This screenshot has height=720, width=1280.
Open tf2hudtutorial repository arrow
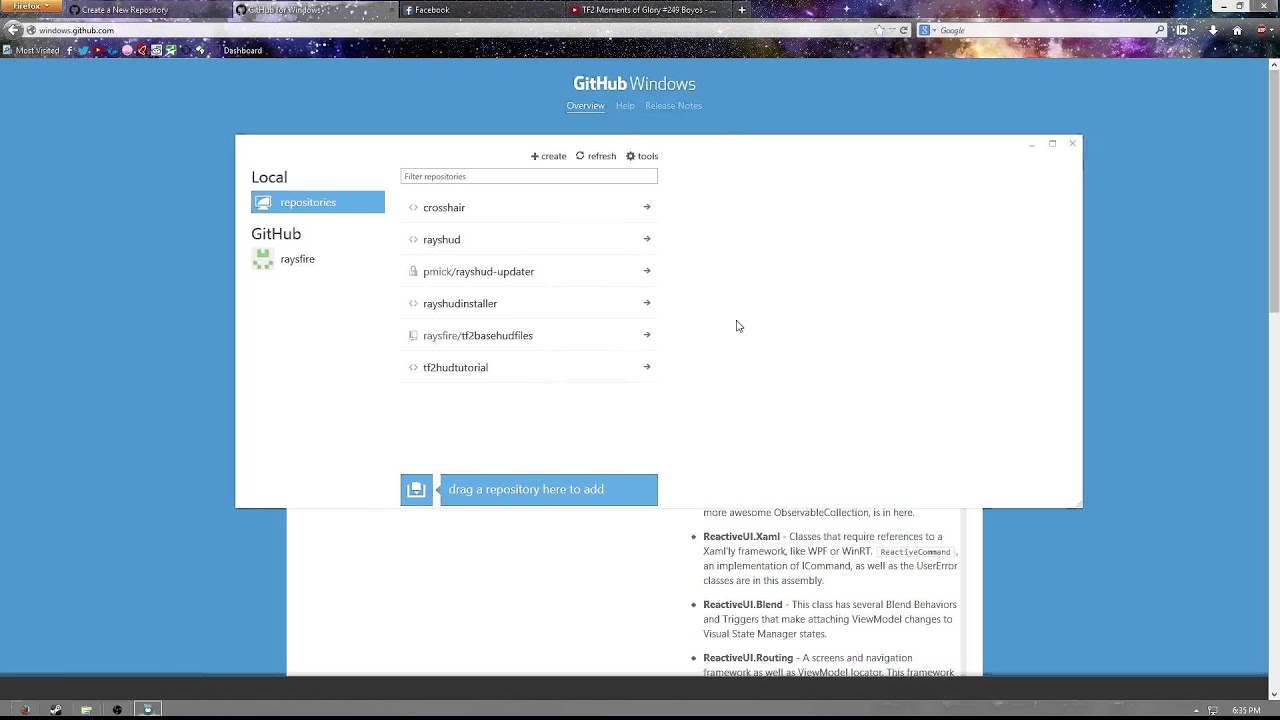[x=647, y=367]
